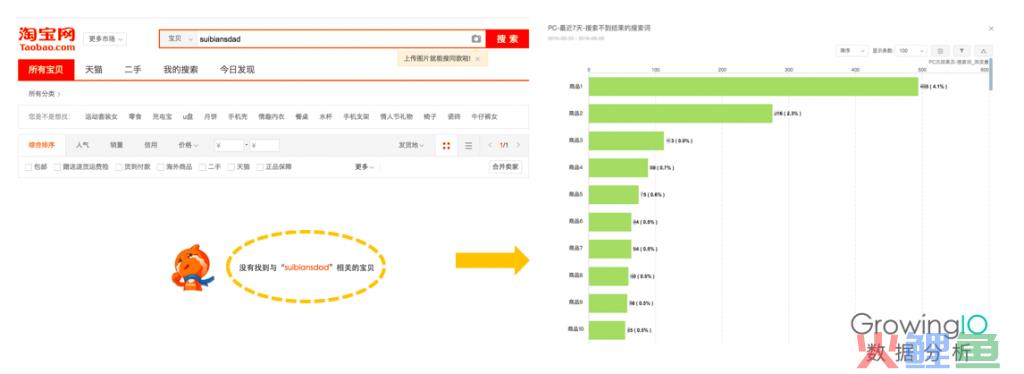Switch to list view icon
The height and width of the screenshot is (374, 1024).
point(468,146)
